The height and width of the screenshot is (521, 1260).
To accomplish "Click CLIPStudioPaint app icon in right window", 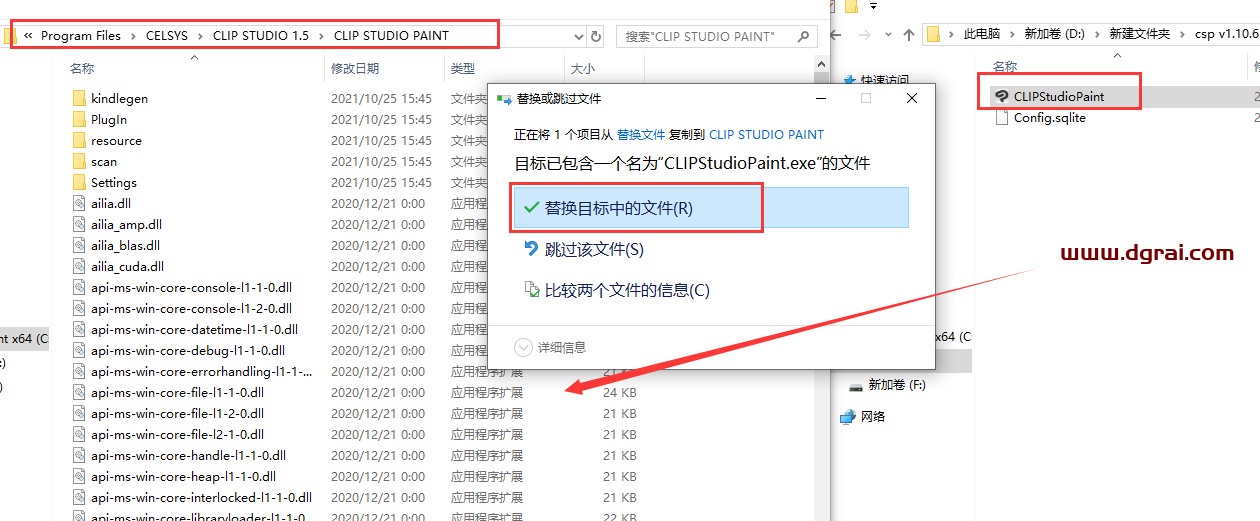I will point(1002,97).
